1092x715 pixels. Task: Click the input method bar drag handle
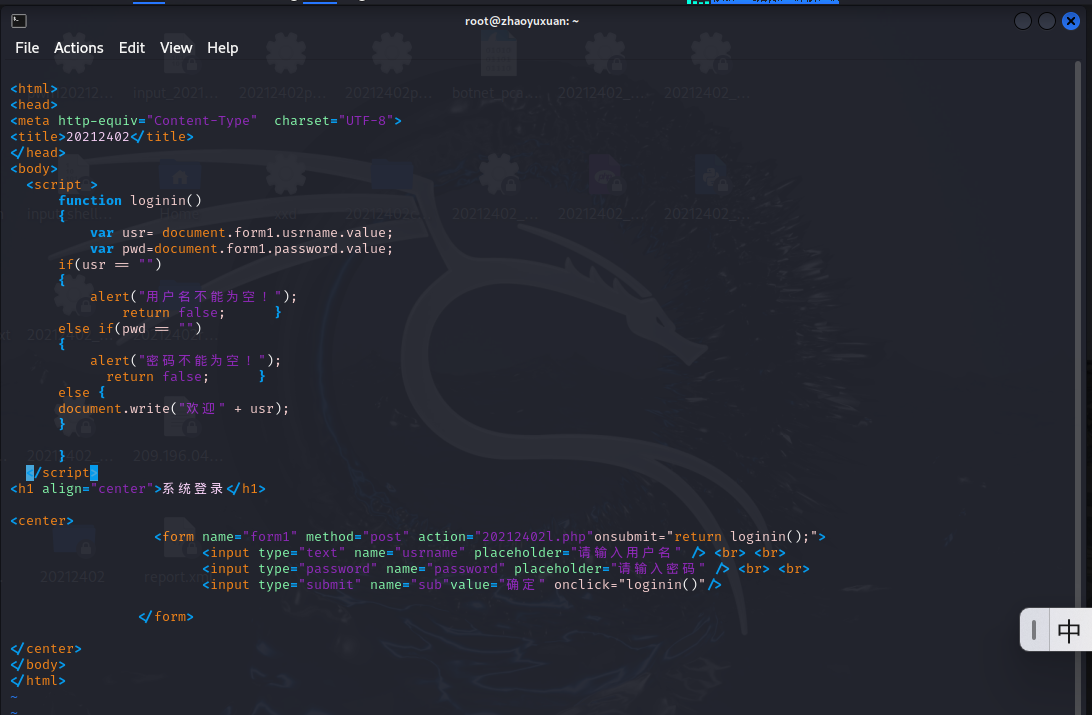coord(1032,631)
